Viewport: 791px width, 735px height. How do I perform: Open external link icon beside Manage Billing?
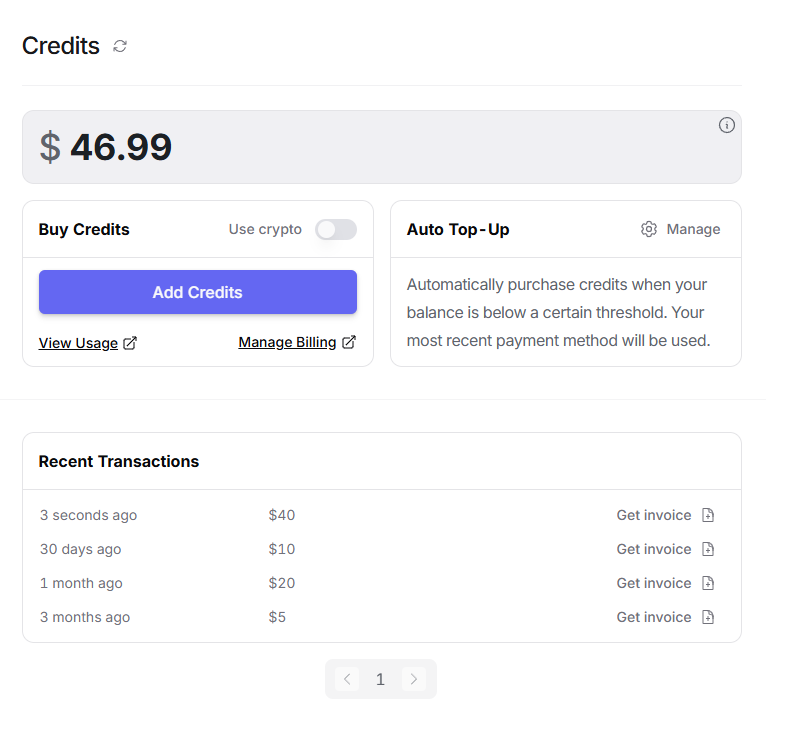click(349, 342)
